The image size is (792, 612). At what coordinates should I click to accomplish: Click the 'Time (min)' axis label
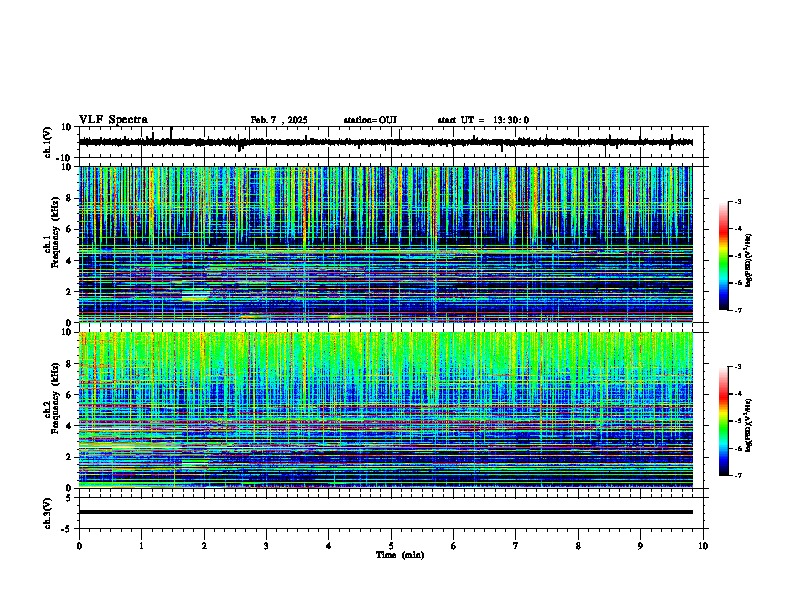click(400, 555)
